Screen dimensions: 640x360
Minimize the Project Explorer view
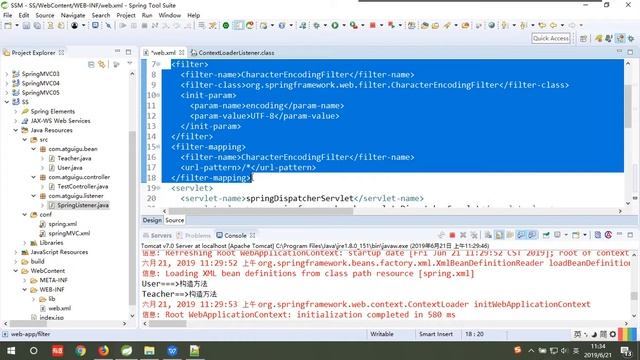click(117, 52)
